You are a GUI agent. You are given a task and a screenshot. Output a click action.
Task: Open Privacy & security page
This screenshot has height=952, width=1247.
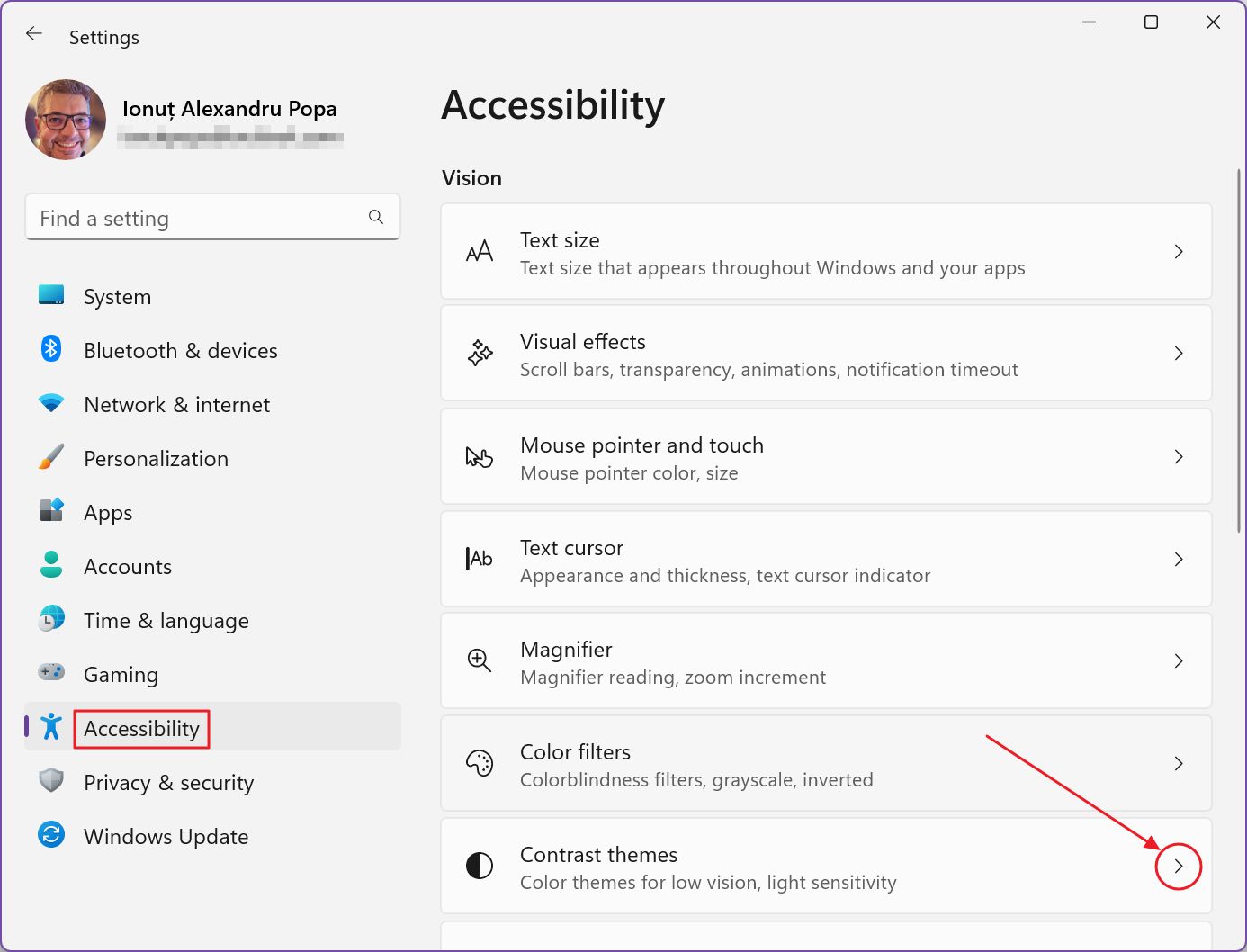click(x=213, y=782)
